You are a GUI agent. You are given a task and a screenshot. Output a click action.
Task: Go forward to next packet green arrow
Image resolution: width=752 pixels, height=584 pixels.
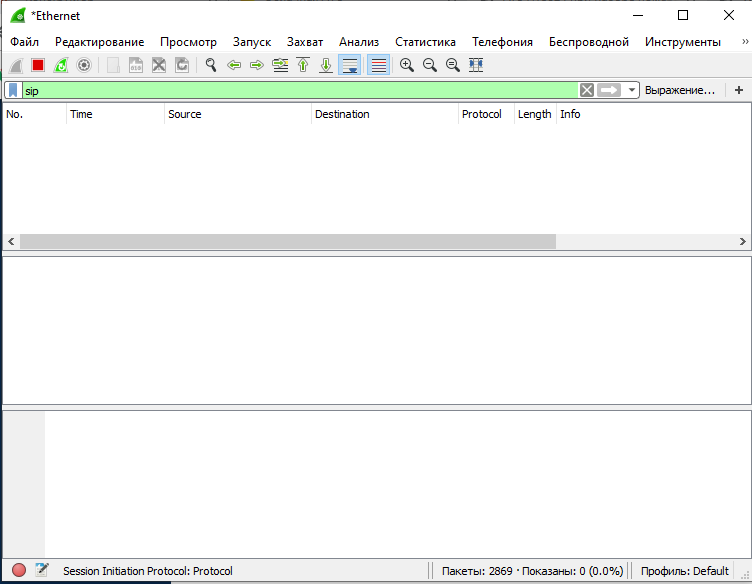257,65
